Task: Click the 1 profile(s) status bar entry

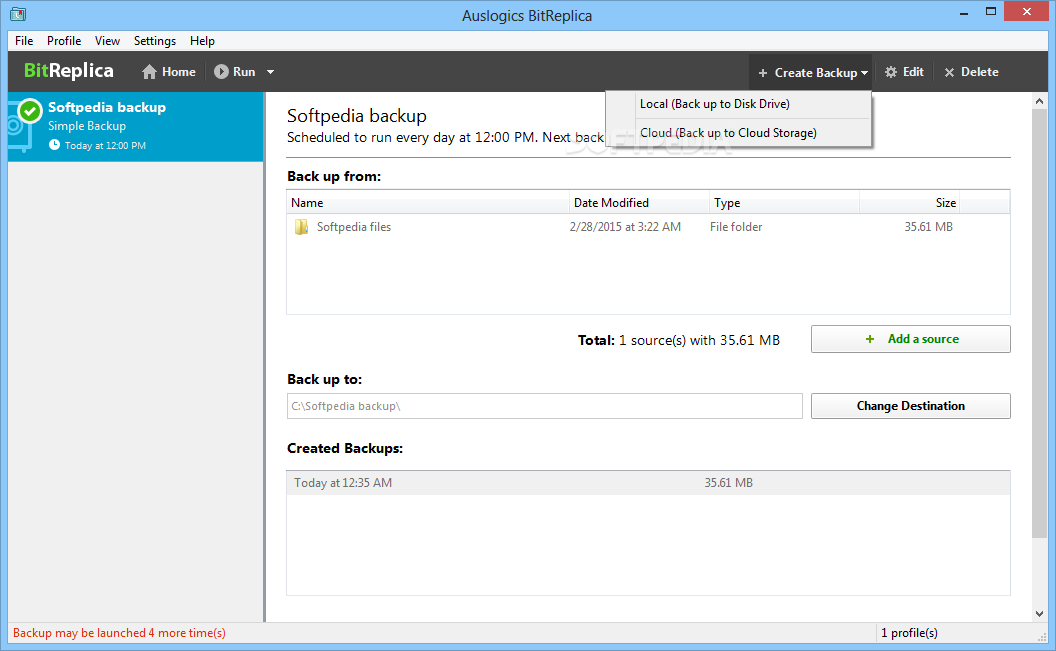Action: 909,633
